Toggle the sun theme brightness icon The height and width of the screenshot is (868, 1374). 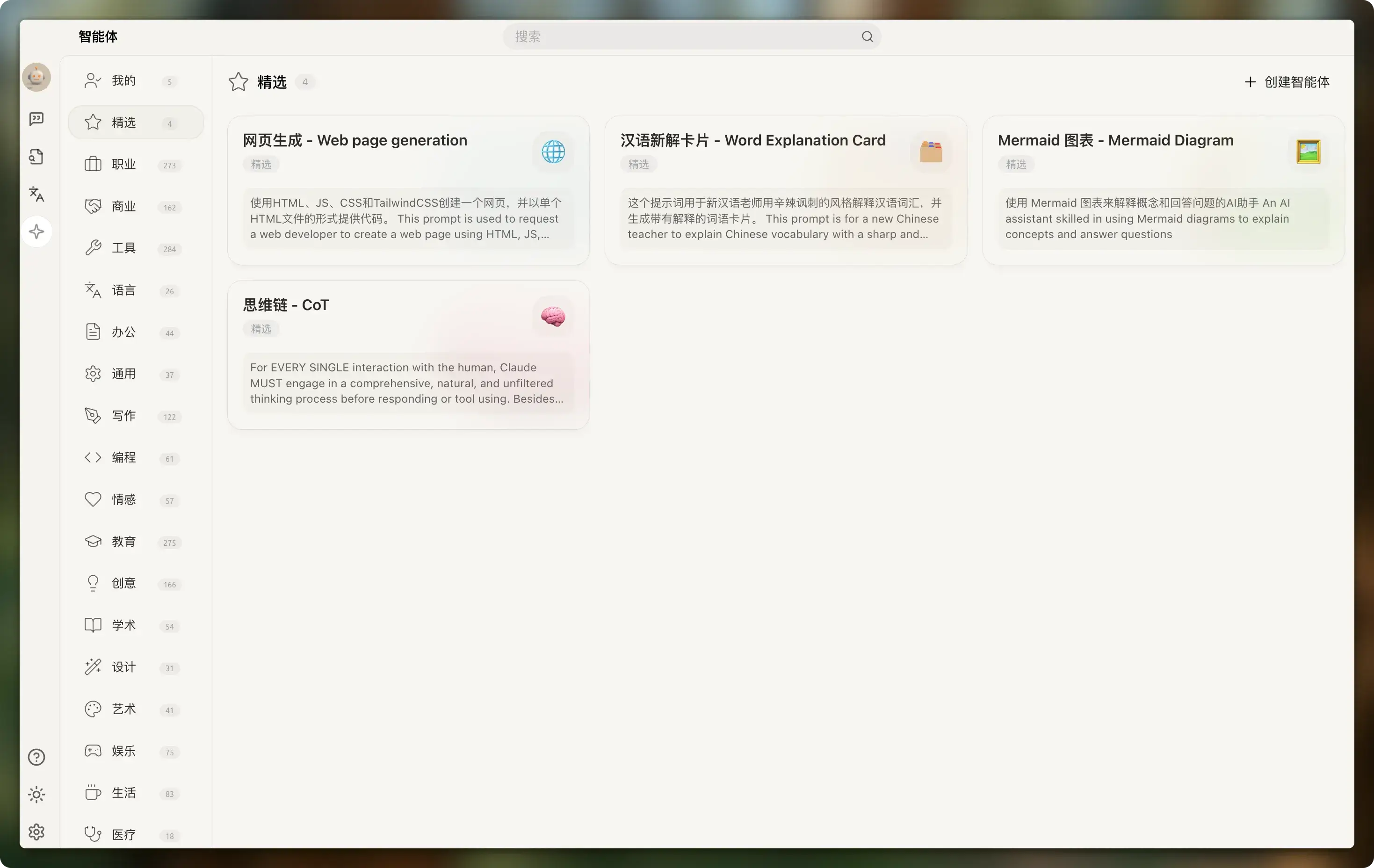point(36,795)
